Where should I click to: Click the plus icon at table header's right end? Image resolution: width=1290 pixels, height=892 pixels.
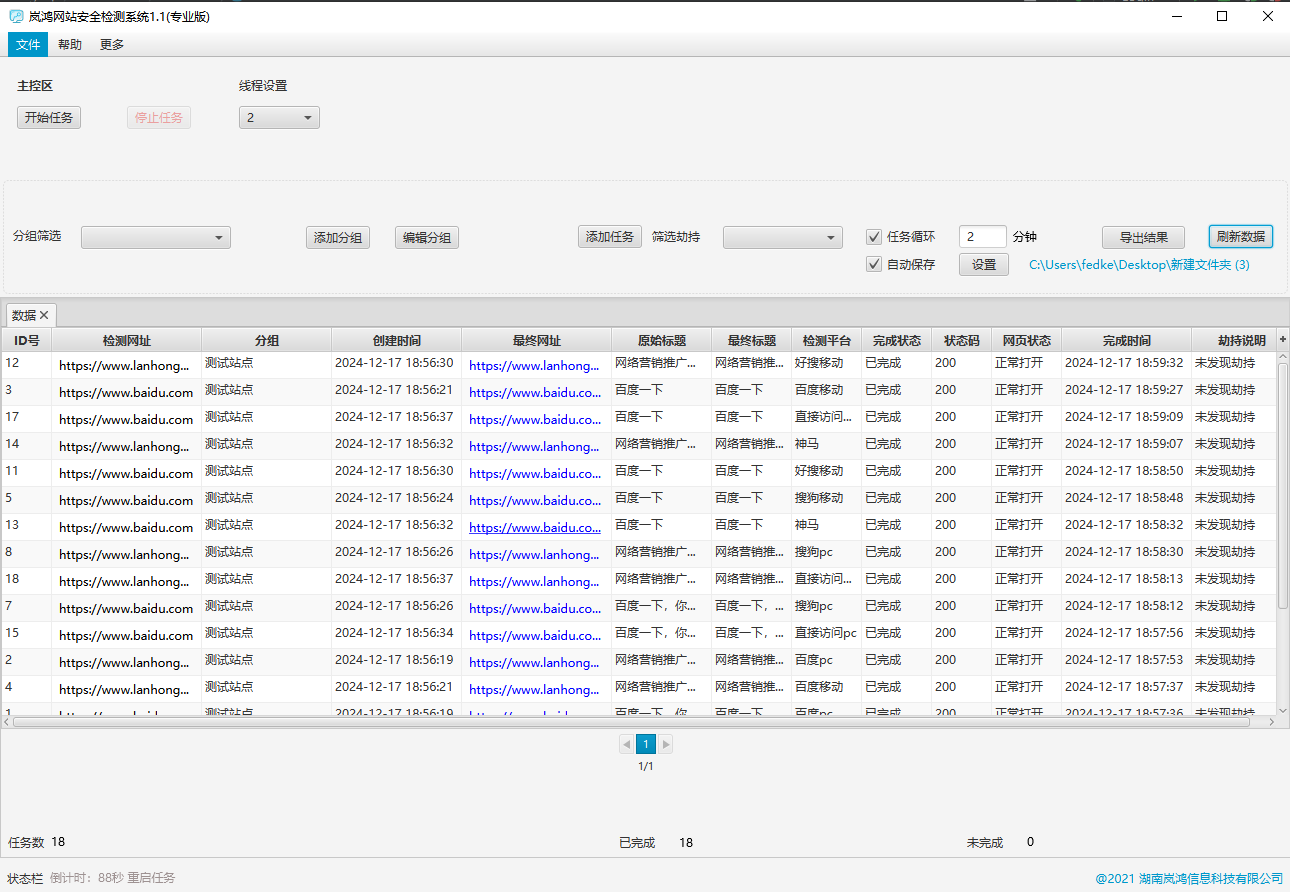1283,340
